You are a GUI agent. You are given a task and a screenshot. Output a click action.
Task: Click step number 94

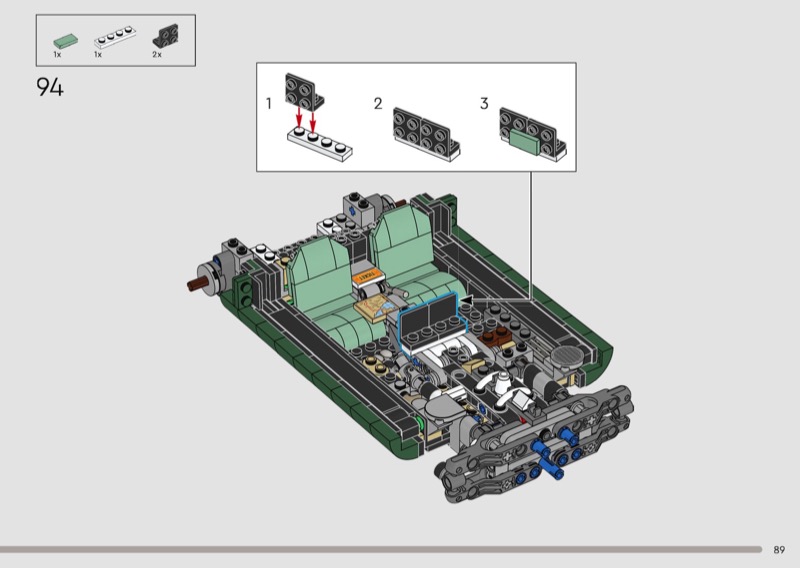click(x=50, y=87)
